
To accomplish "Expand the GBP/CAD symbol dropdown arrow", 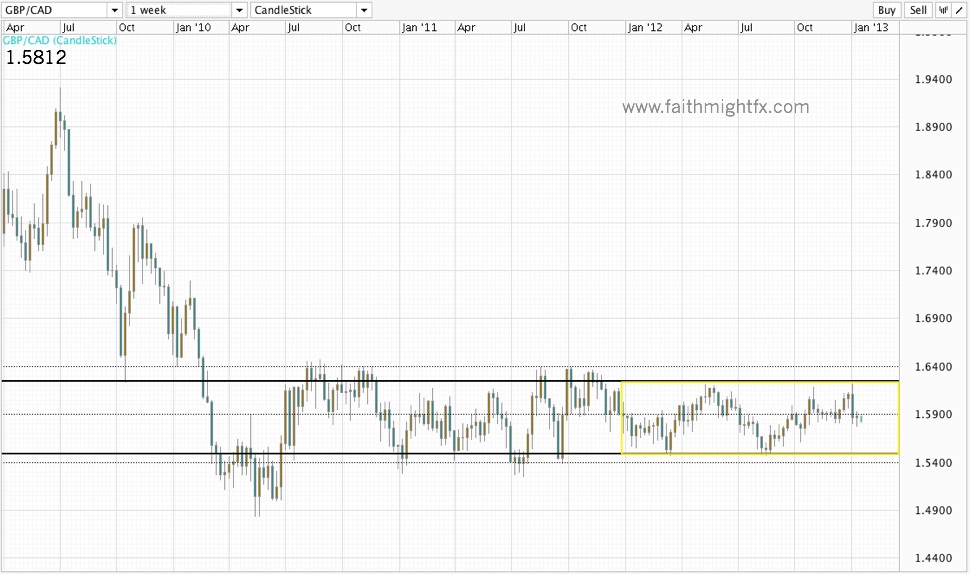I will pos(114,10).
